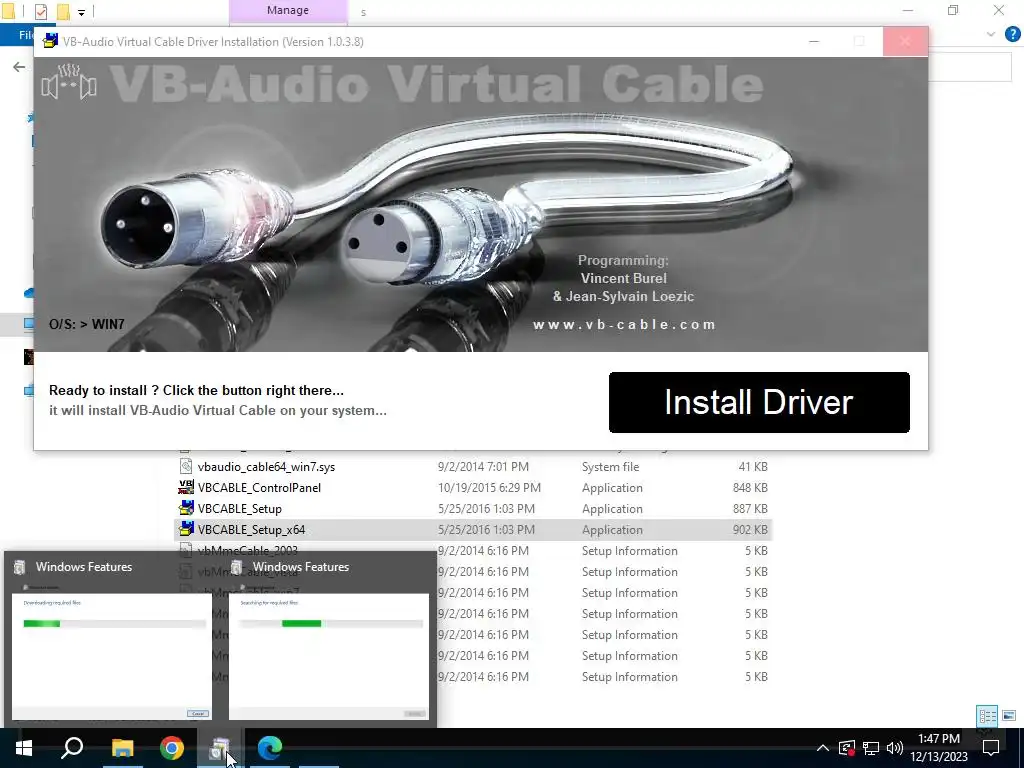The image size is (1024, 768).
Task: Open the Manage tab in File Explorer
Action: tap(287, 10)
